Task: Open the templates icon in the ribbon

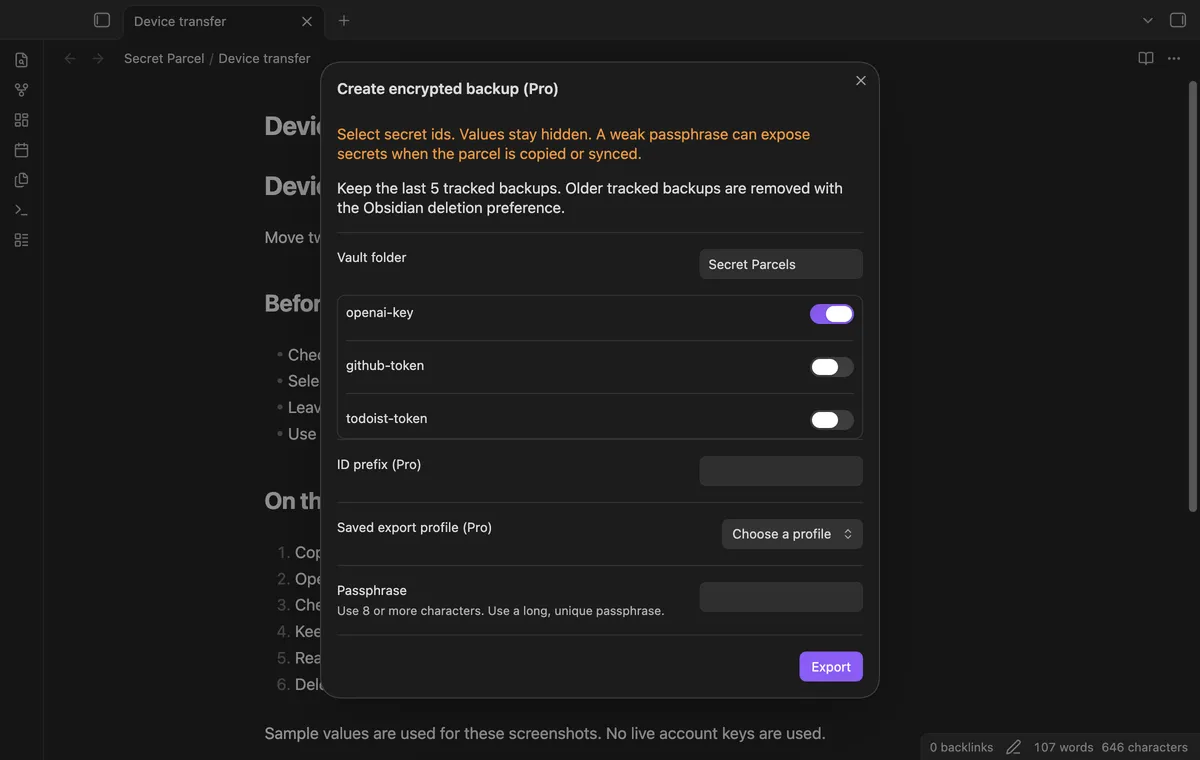Action: pos(21,180)
